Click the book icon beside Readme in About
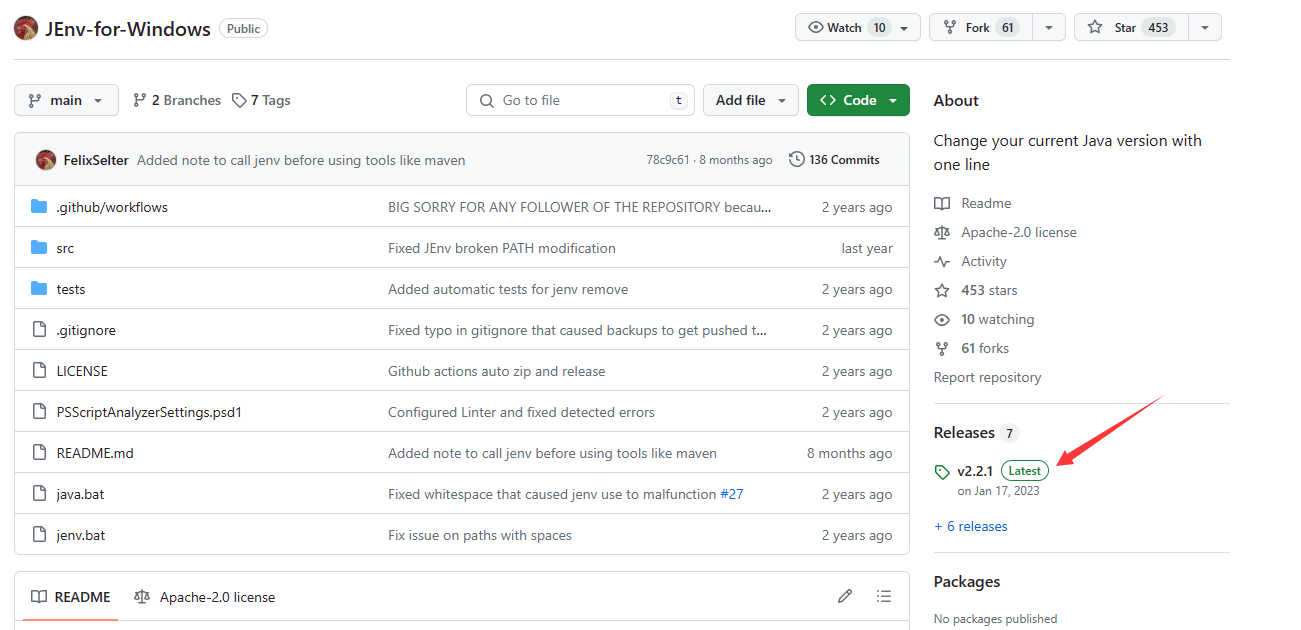This screenshot has width=1301, height=630. coord(942,203)
